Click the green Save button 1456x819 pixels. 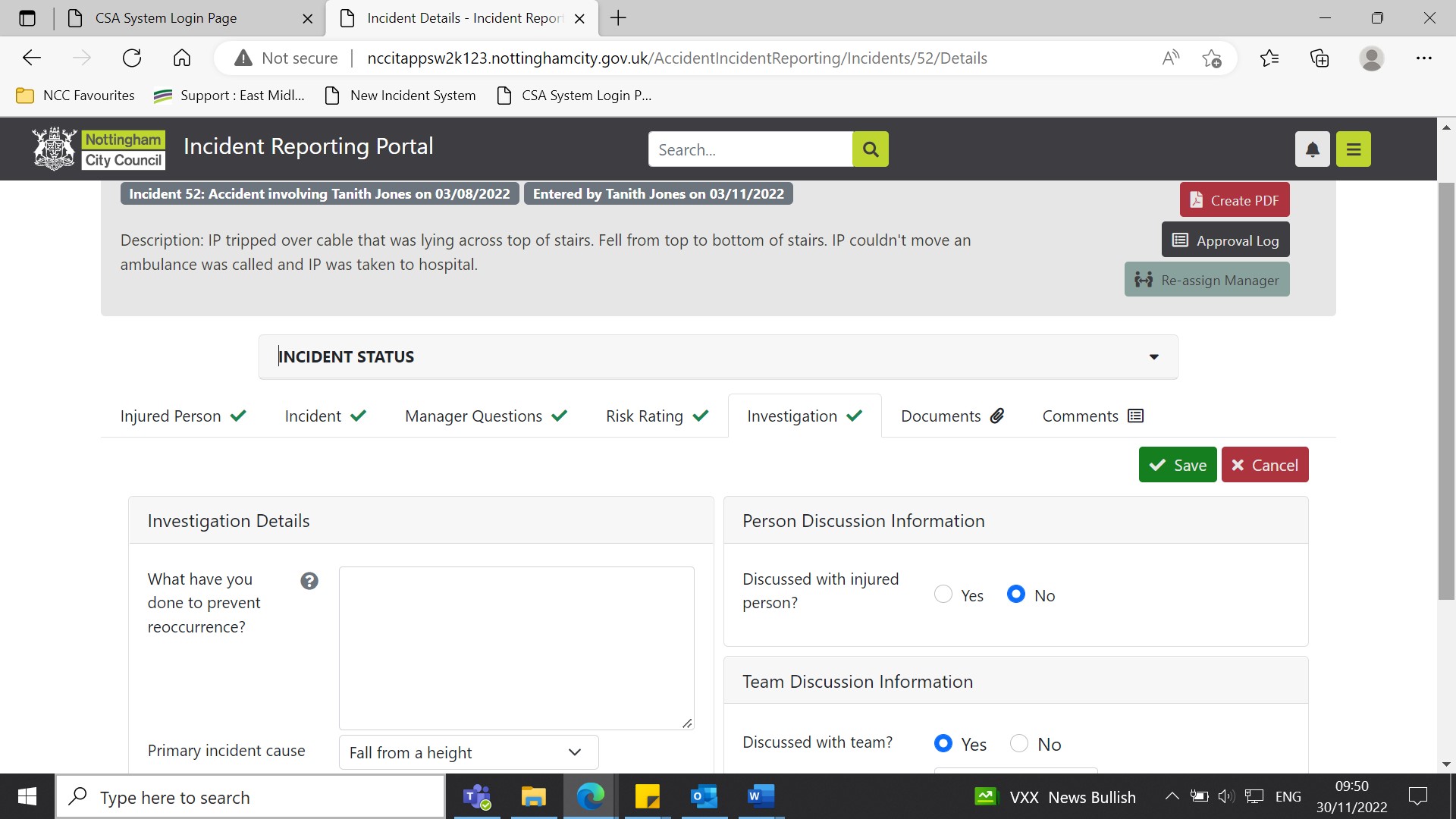1177,465
